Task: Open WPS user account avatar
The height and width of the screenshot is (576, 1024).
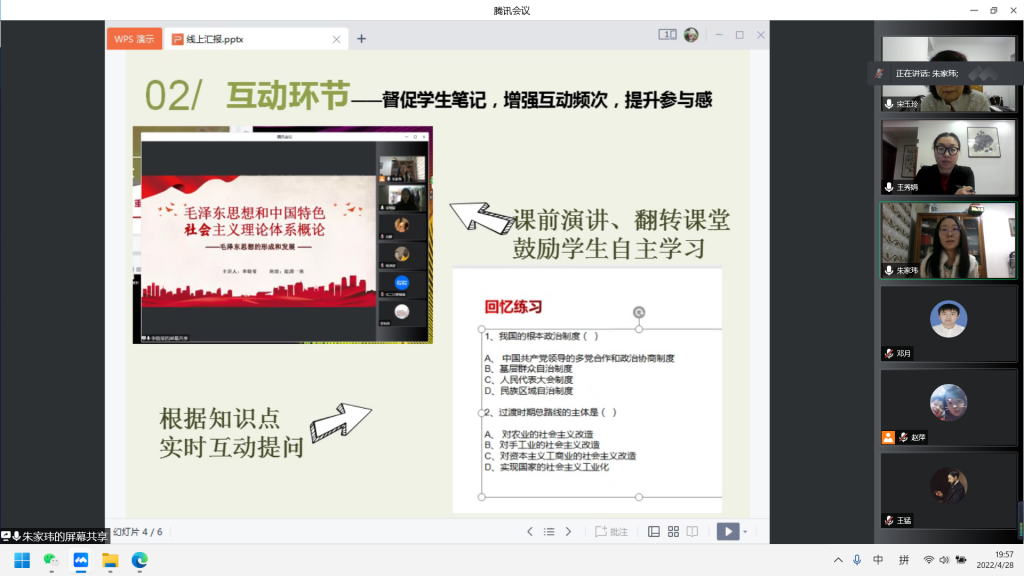Action: click(691, 35)
